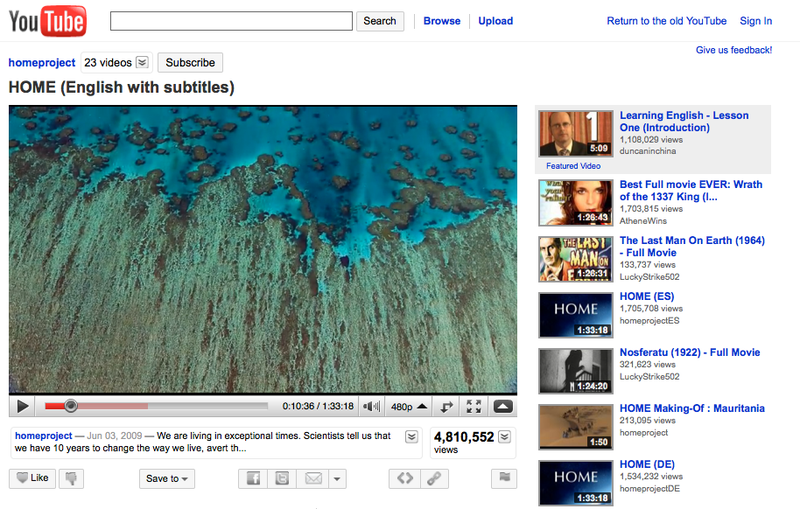Open HOME Making-Of Mauritania thumbnail

click(576, 427)
